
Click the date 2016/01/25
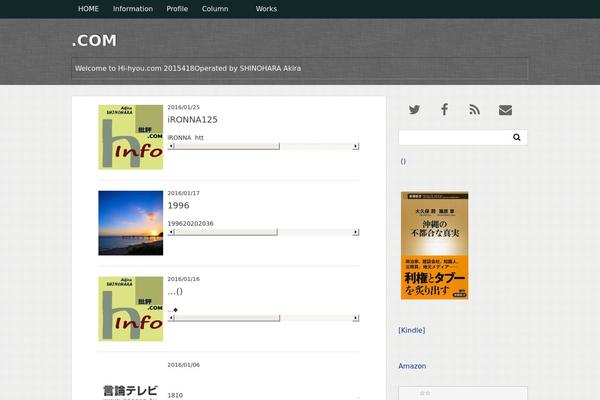183,108
